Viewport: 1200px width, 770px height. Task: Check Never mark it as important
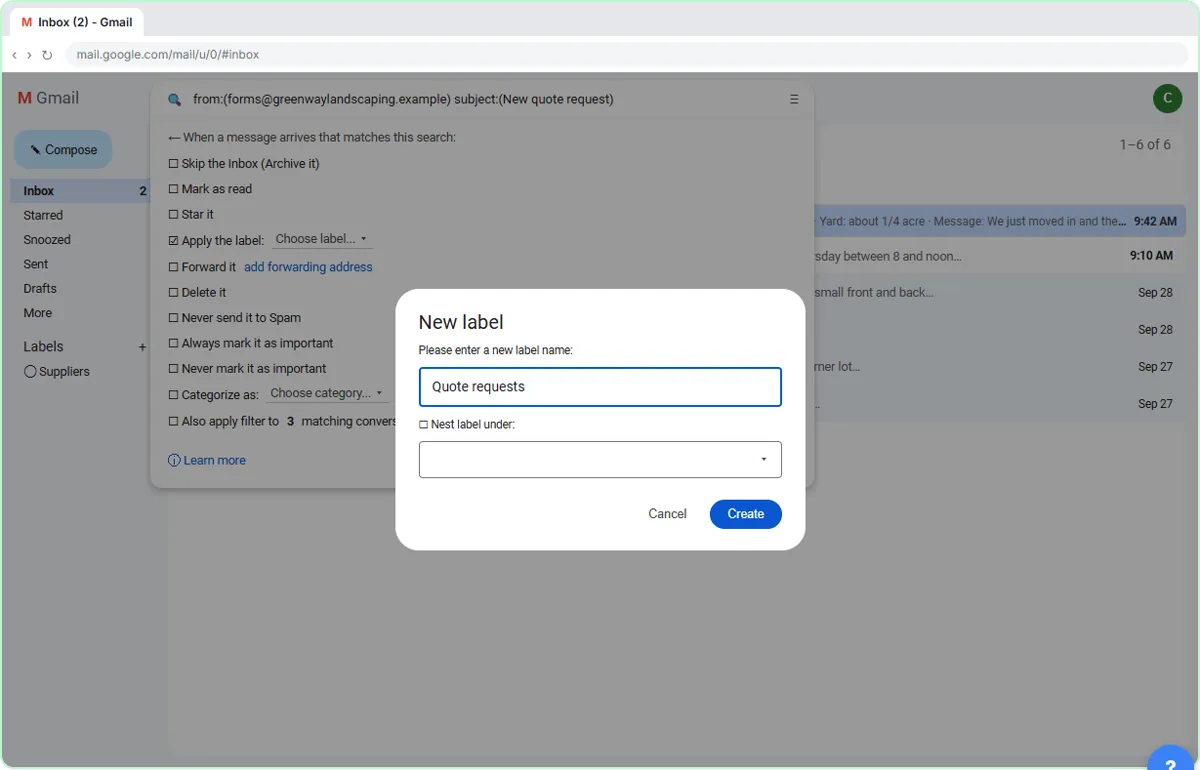[173, 369]
